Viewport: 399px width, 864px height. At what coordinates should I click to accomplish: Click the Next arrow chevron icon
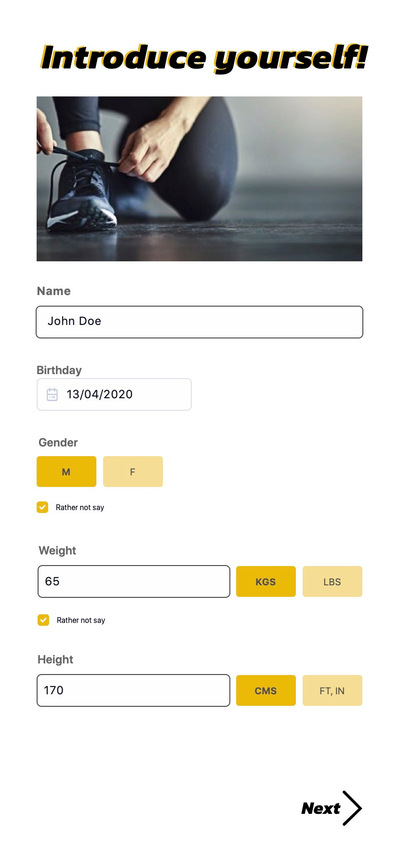(x=352, y=808)
